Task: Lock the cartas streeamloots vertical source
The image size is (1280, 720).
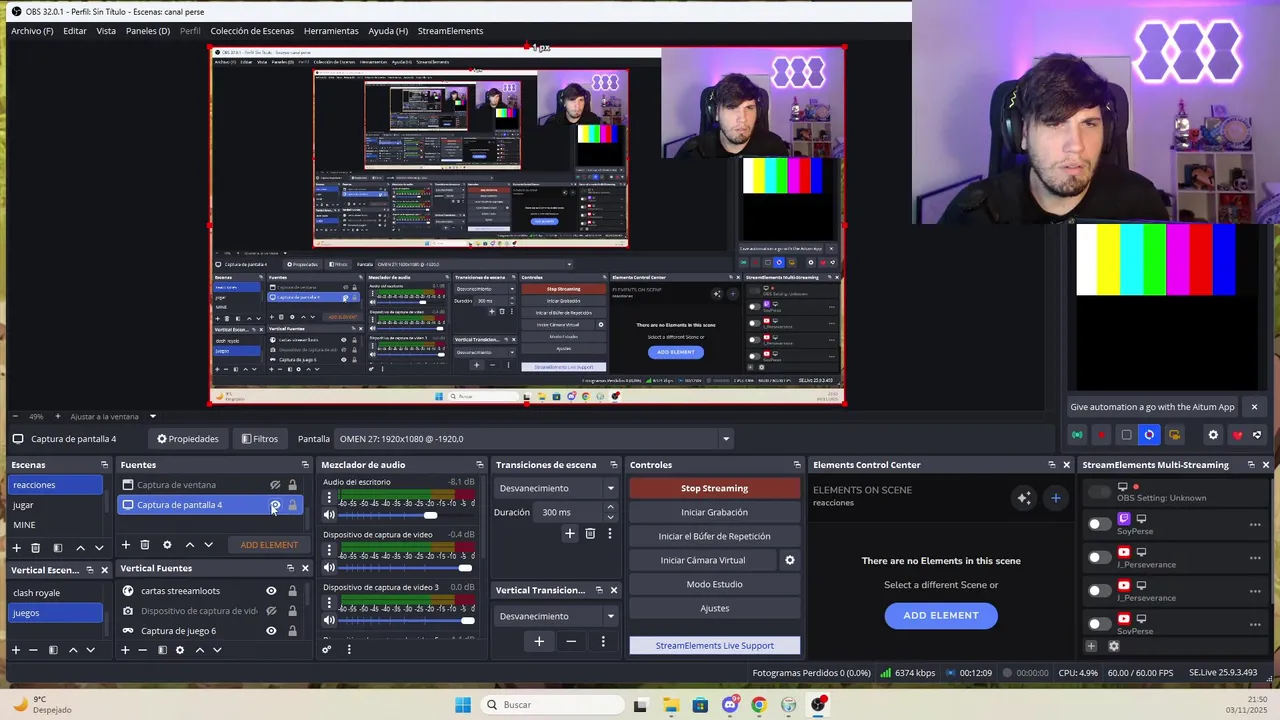Action: [x=292, y=591]
